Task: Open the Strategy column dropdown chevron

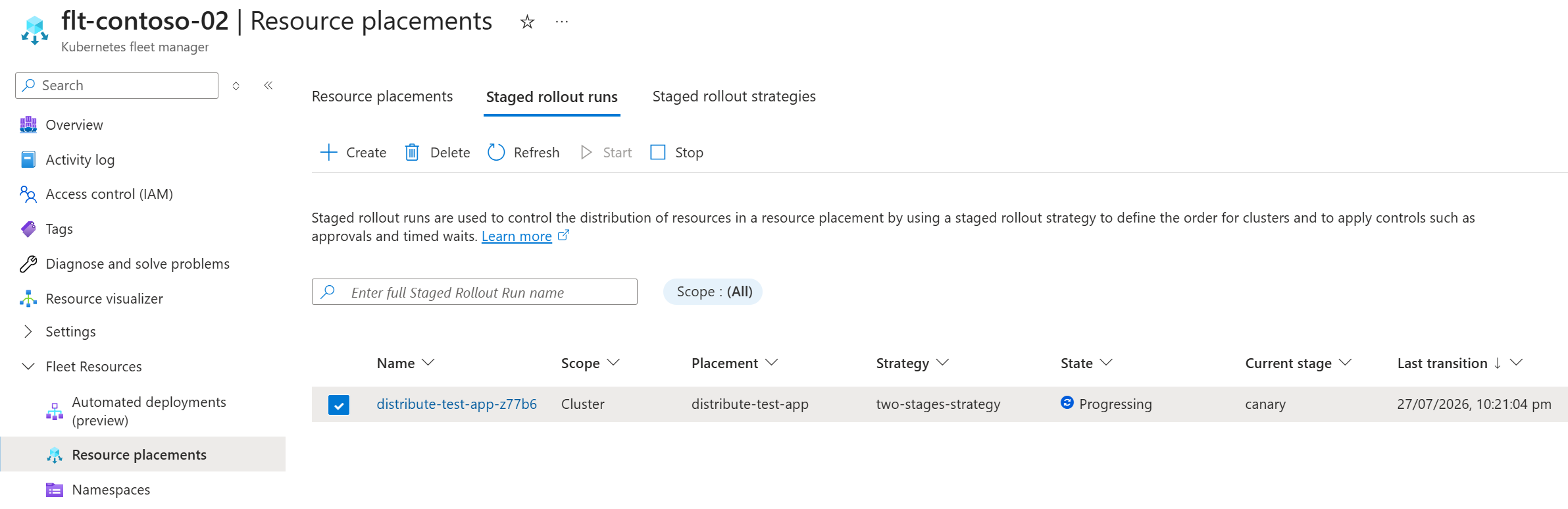Action: pos(943,362)
